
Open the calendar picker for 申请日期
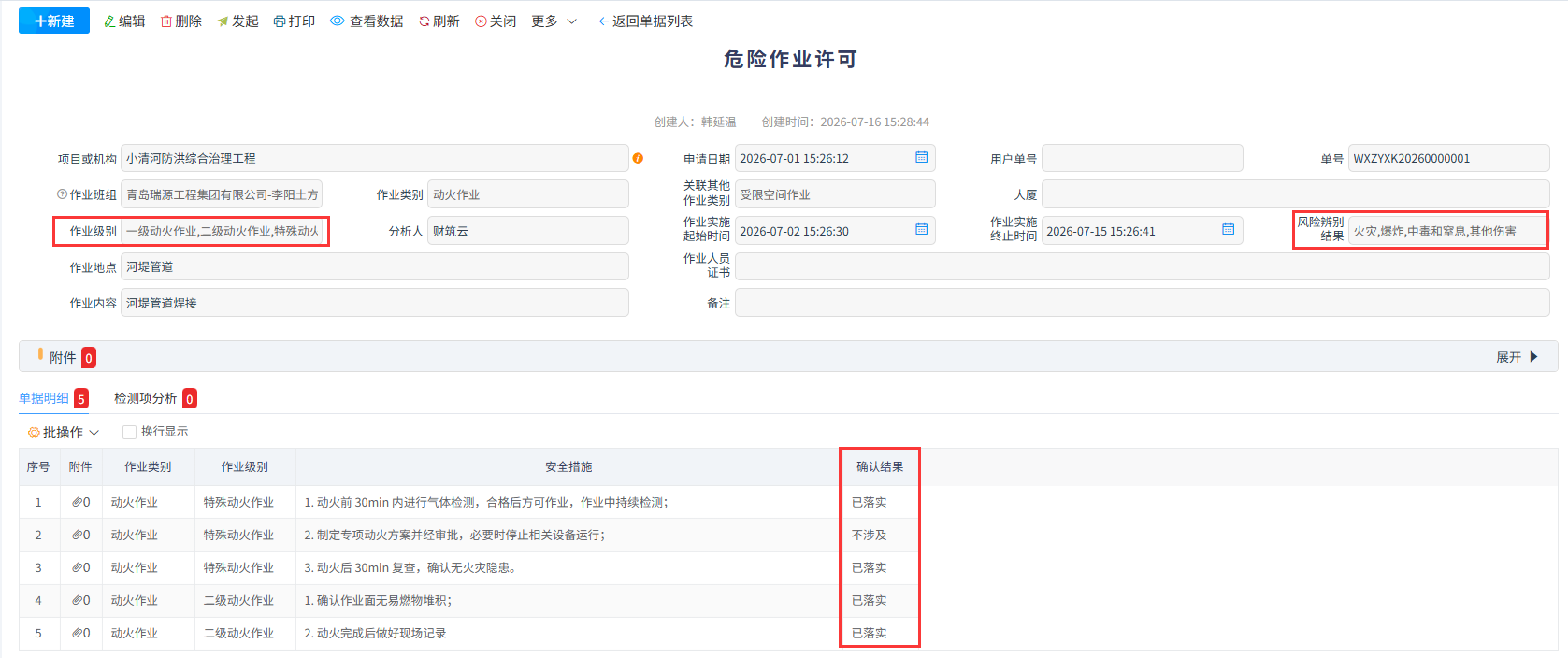922,157
